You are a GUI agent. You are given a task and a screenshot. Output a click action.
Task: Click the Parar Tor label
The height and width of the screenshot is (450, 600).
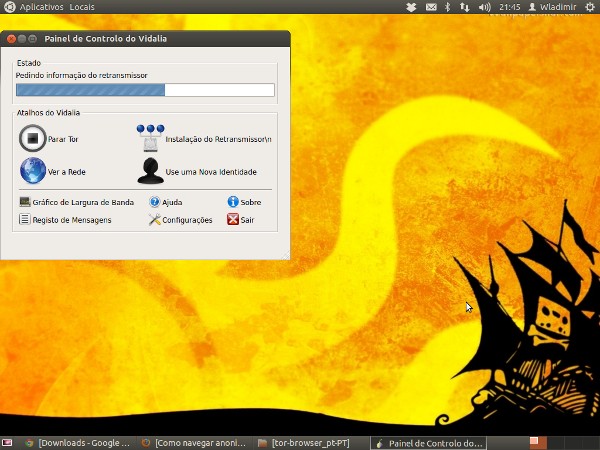63,139
